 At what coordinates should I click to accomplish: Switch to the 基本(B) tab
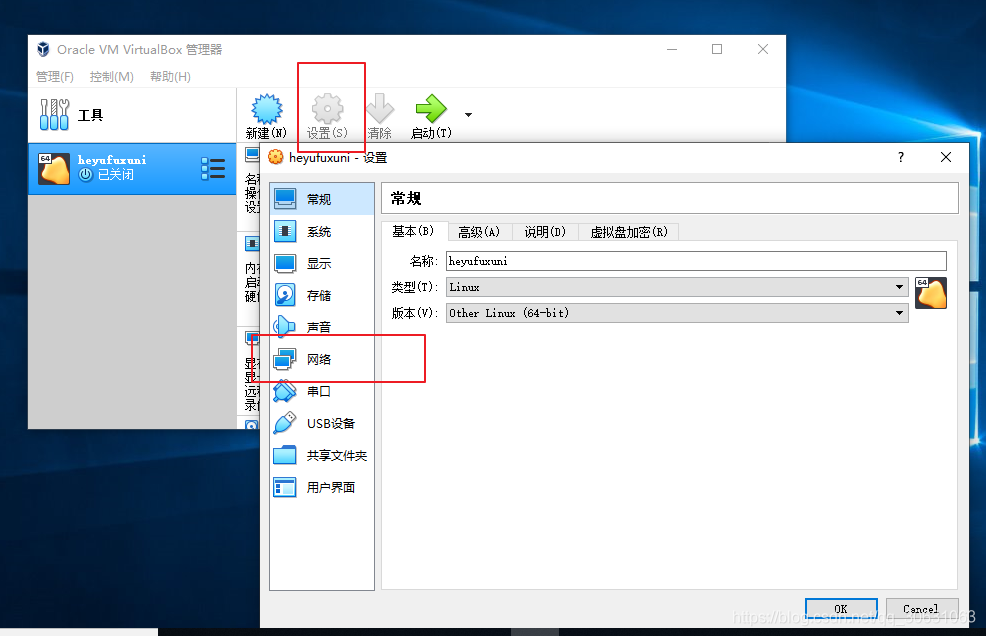pyautogui.click(x=414, y=231)
